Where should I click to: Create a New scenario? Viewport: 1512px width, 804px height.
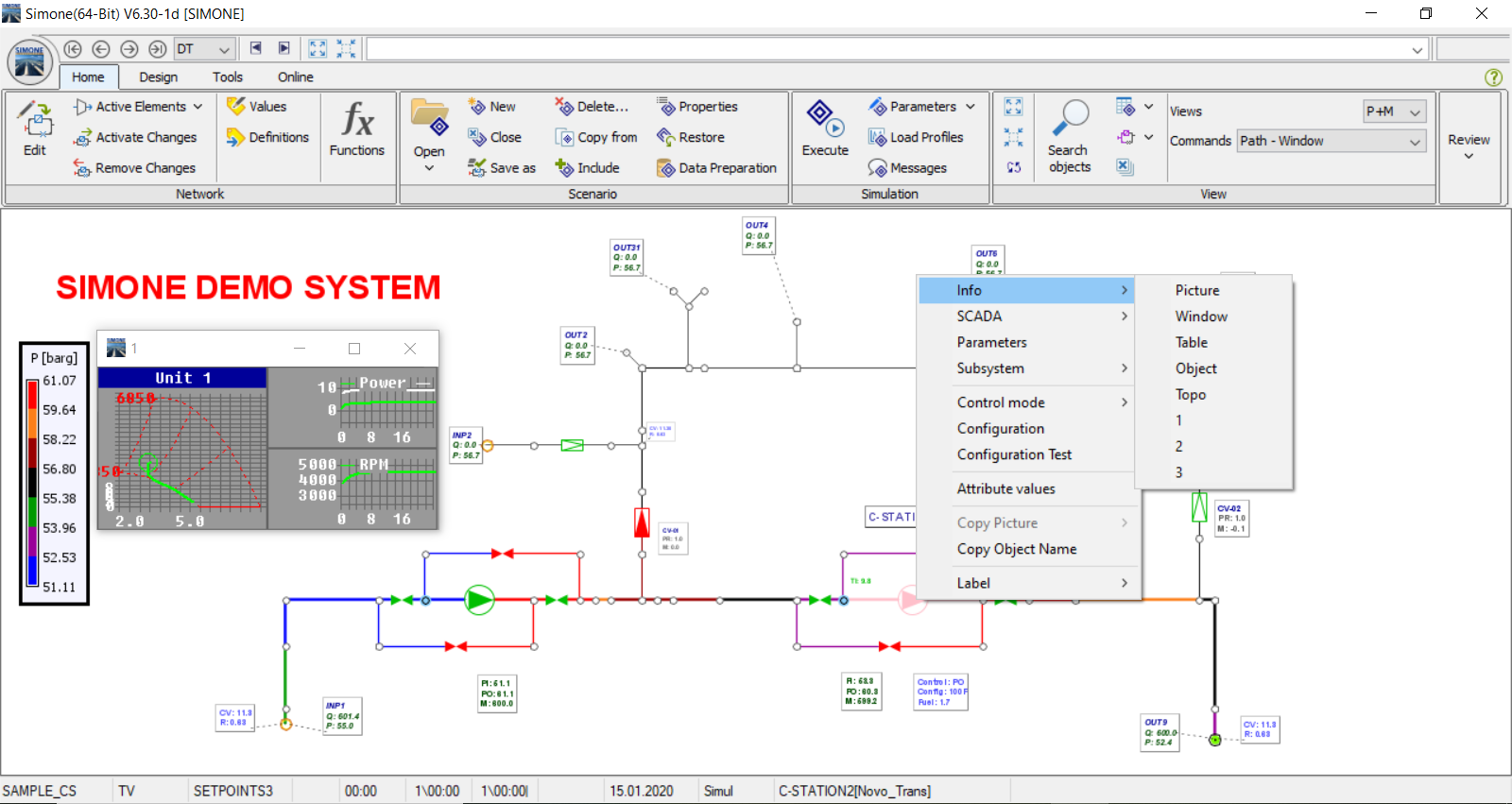tap(491, 107)
